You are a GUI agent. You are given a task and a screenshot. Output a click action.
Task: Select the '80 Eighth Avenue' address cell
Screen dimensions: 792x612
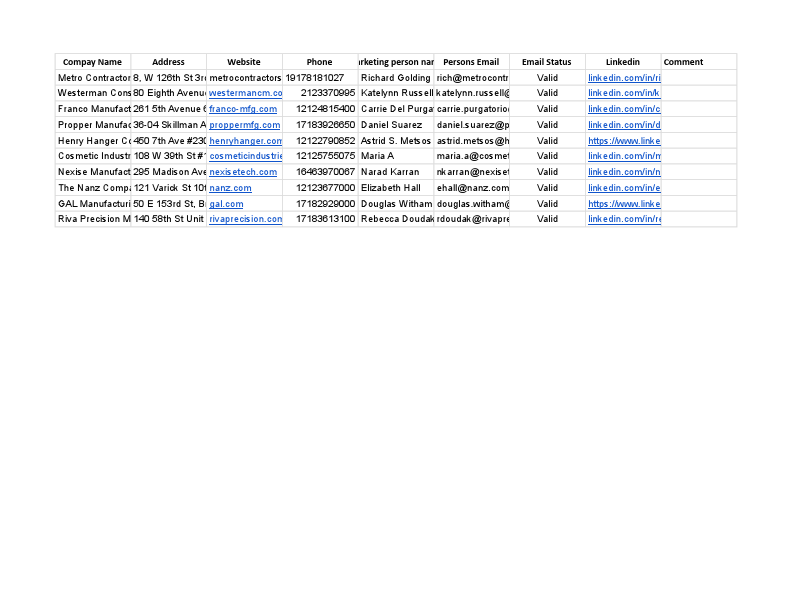[x=169, y=93]
